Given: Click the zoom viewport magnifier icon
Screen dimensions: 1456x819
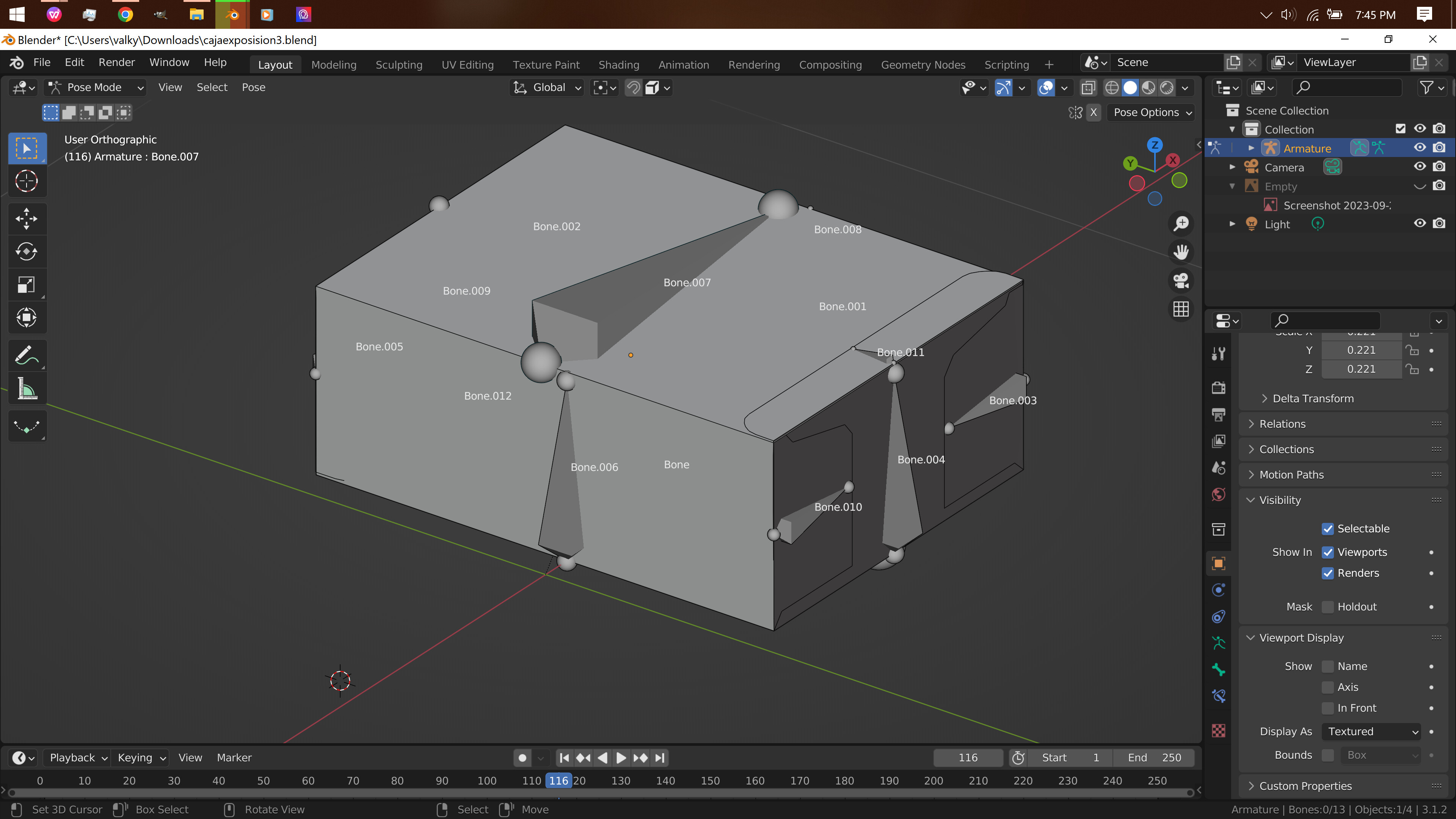Looking at the screenshot, I should tap(1181, 223).
